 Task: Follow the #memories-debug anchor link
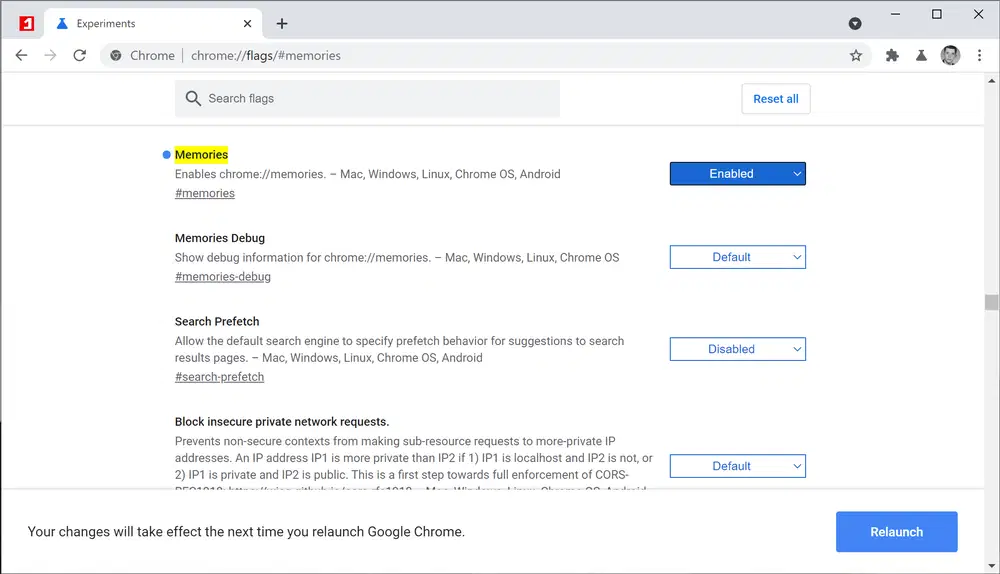coord(222,277)
